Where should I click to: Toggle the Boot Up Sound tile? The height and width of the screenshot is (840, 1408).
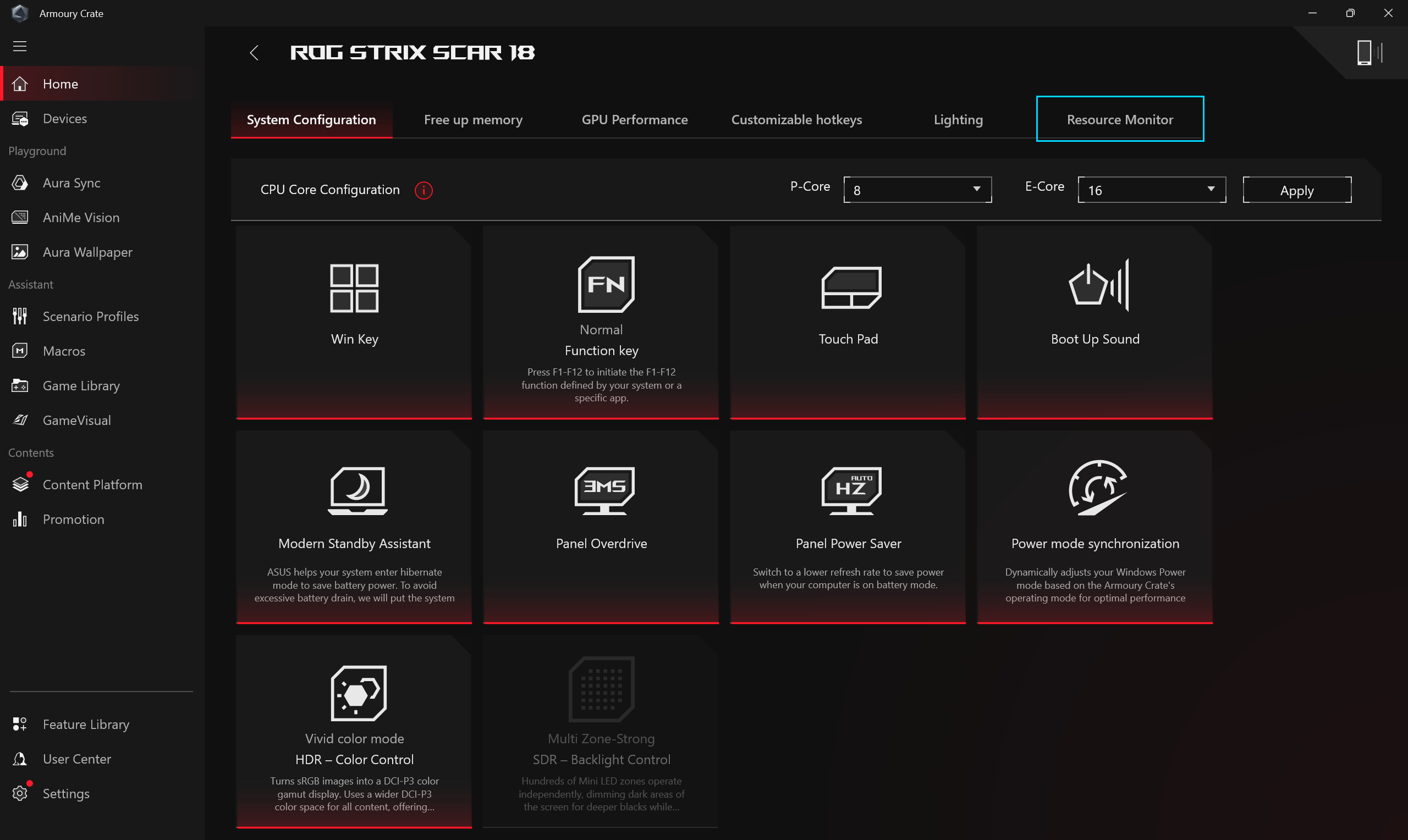click(1094, 323)
